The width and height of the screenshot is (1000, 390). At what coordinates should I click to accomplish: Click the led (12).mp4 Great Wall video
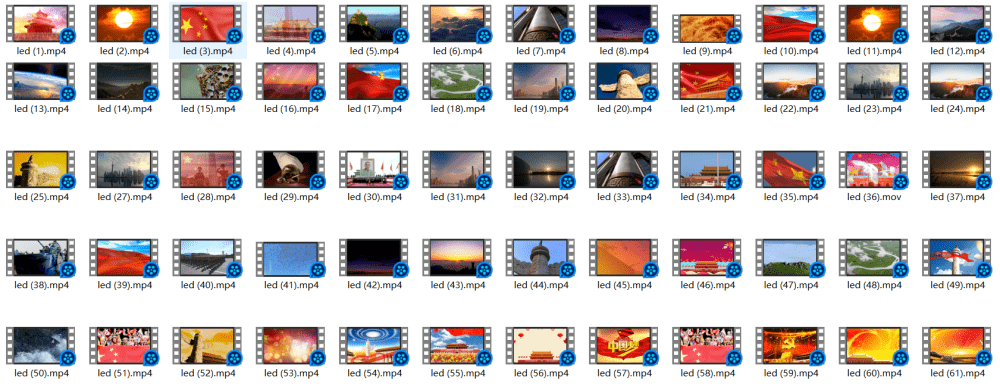[x=958, y=24]
